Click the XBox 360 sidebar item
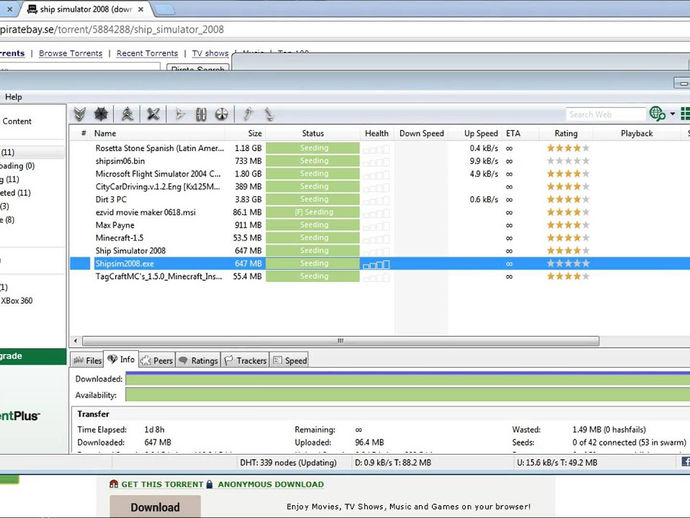690x518 pixels. [16, 301]
